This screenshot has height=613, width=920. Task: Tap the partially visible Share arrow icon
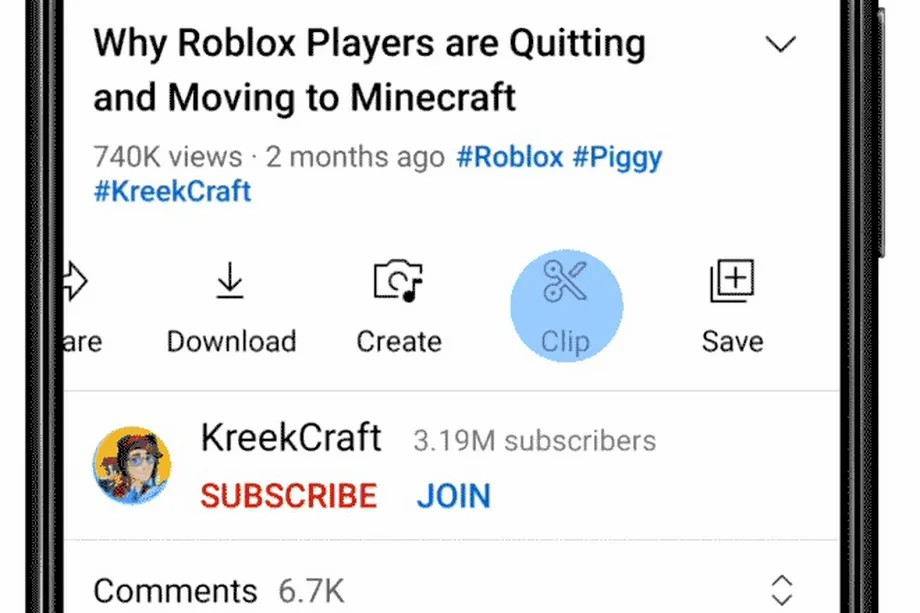[76, 280]
